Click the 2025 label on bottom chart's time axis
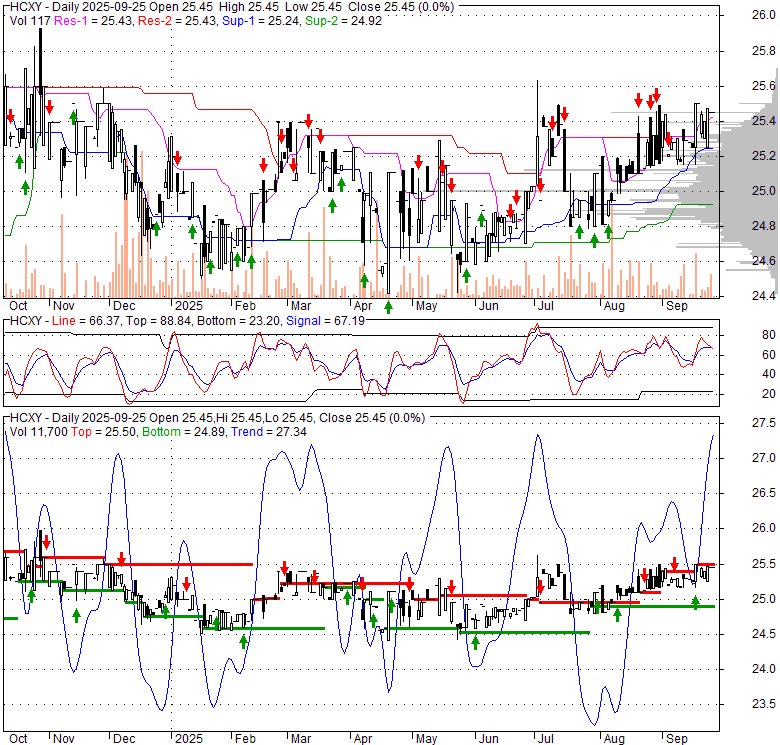 189,739
